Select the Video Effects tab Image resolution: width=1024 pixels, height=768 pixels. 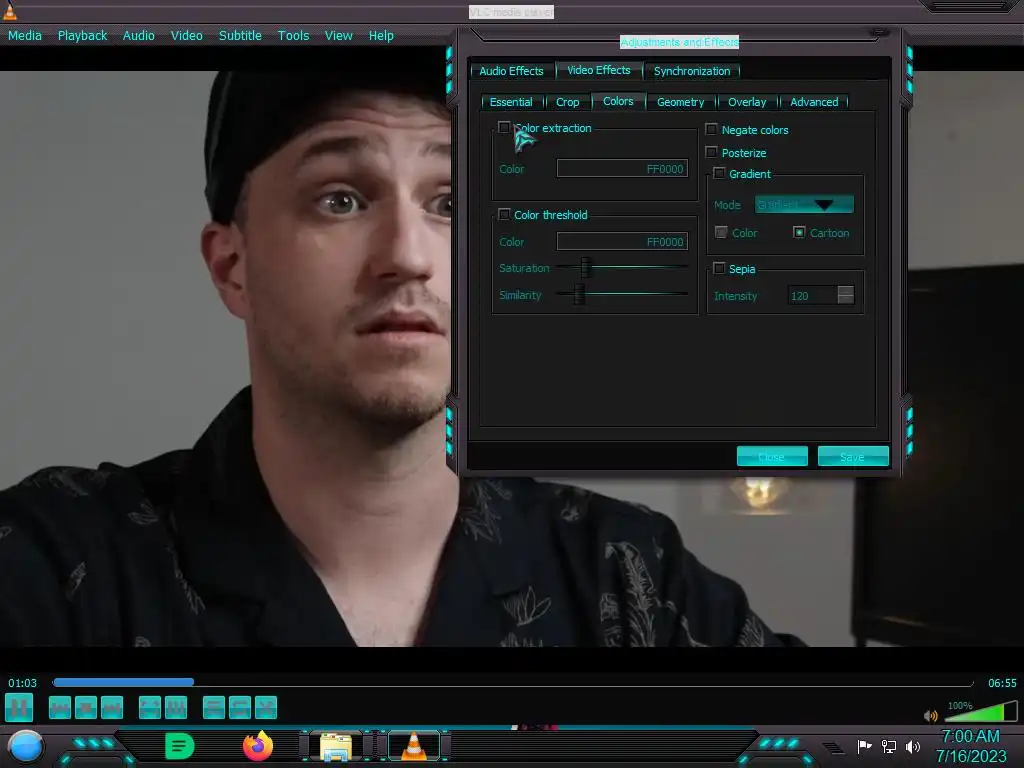(599, 70)
